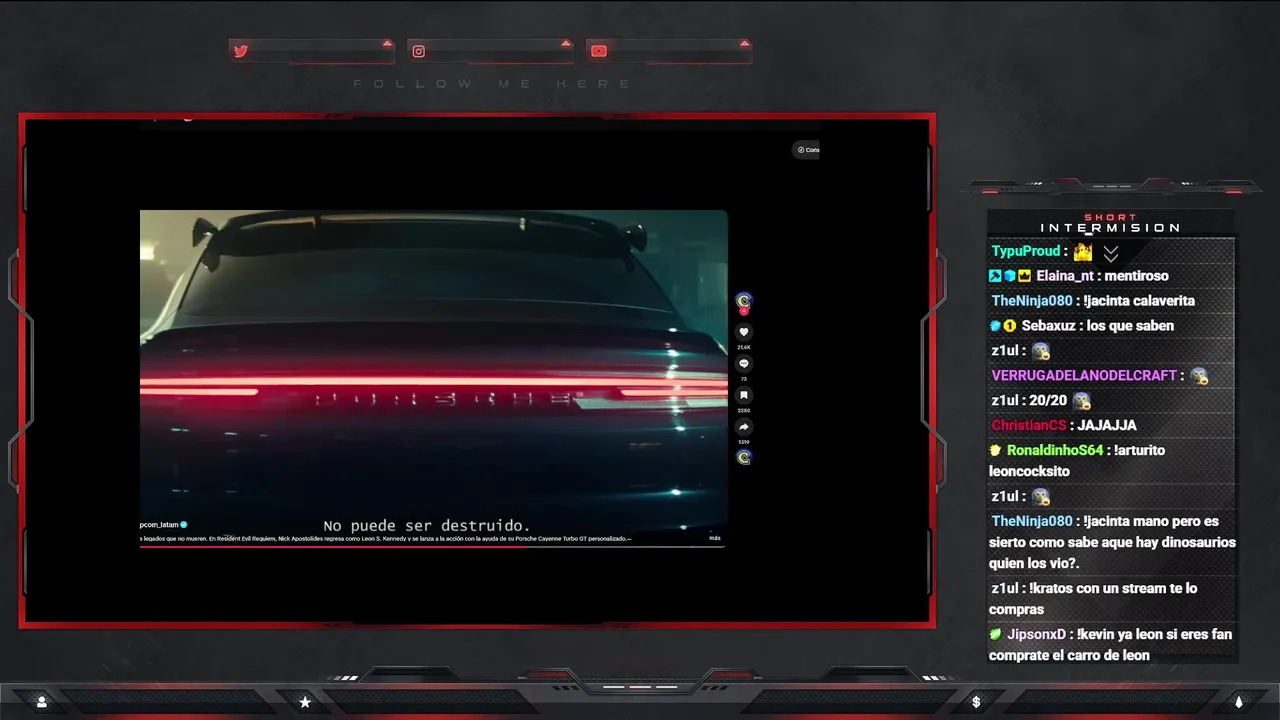
Task: Like the video with the heart icon
Action: (x=744, y=332)
